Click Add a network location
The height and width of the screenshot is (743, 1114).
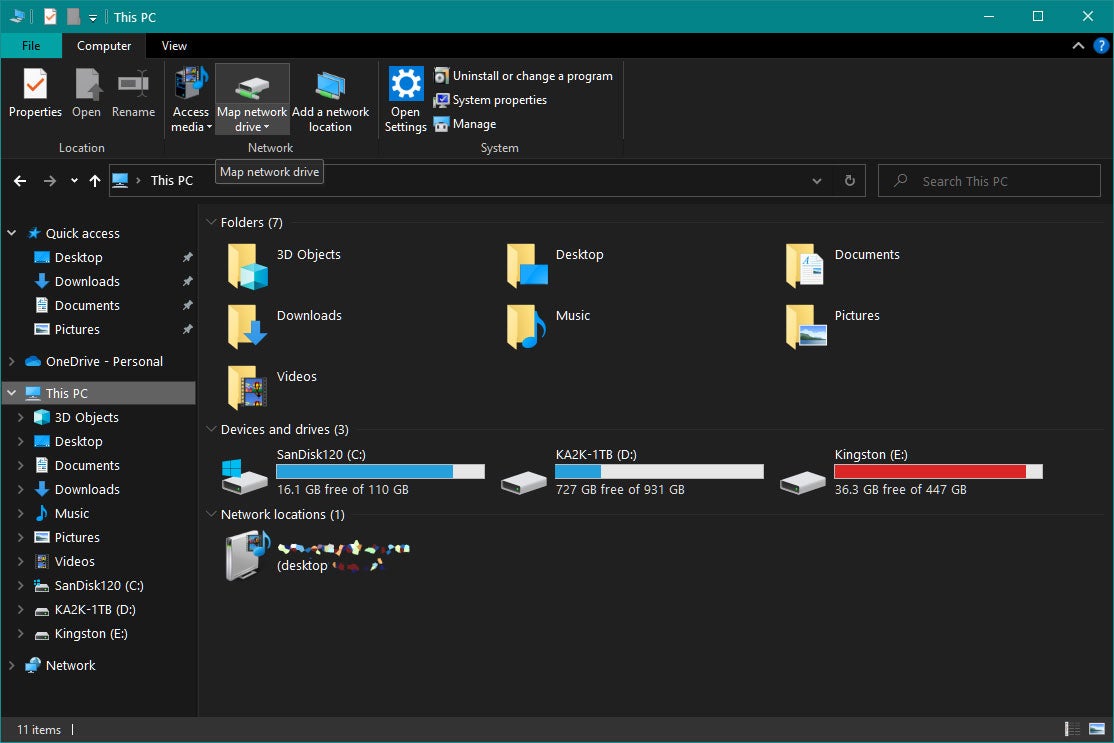coord(330,99)
